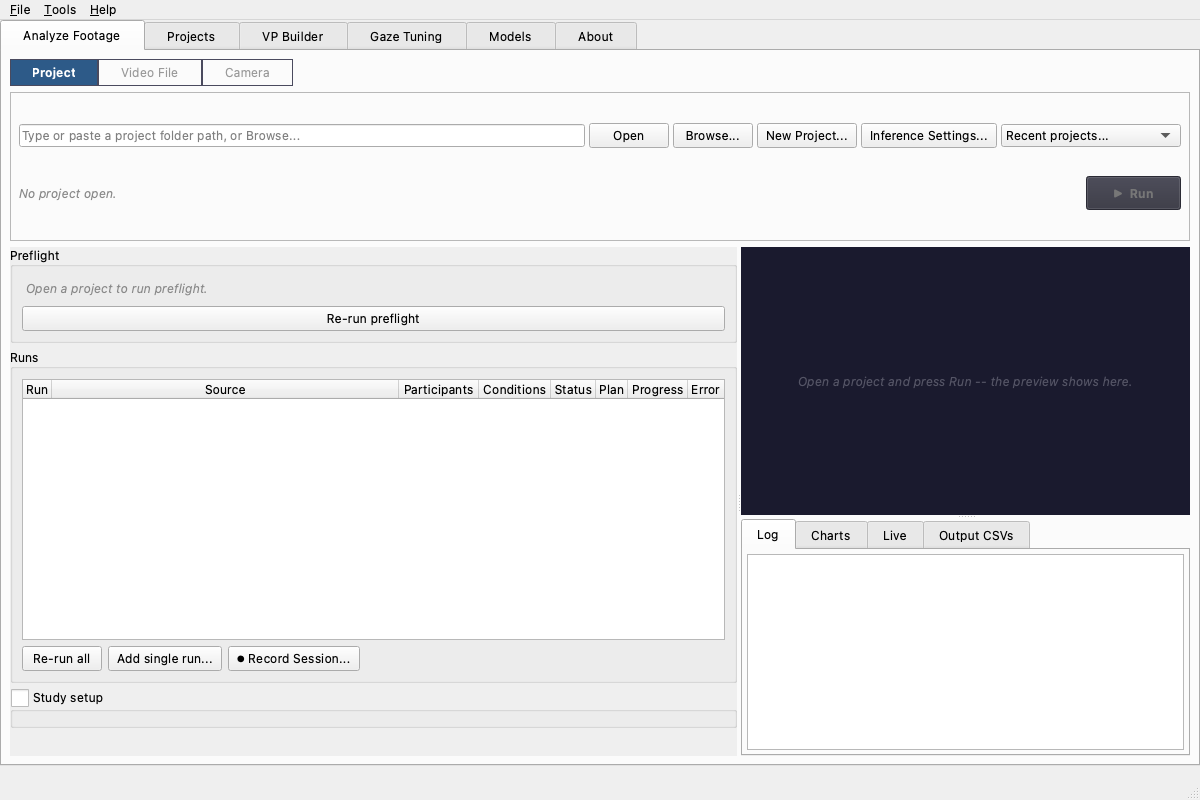This screenshot has width=1200, height=800.
Task: Click the dark video preview pane
Action: pyautogui.click(x=965, y=381)
